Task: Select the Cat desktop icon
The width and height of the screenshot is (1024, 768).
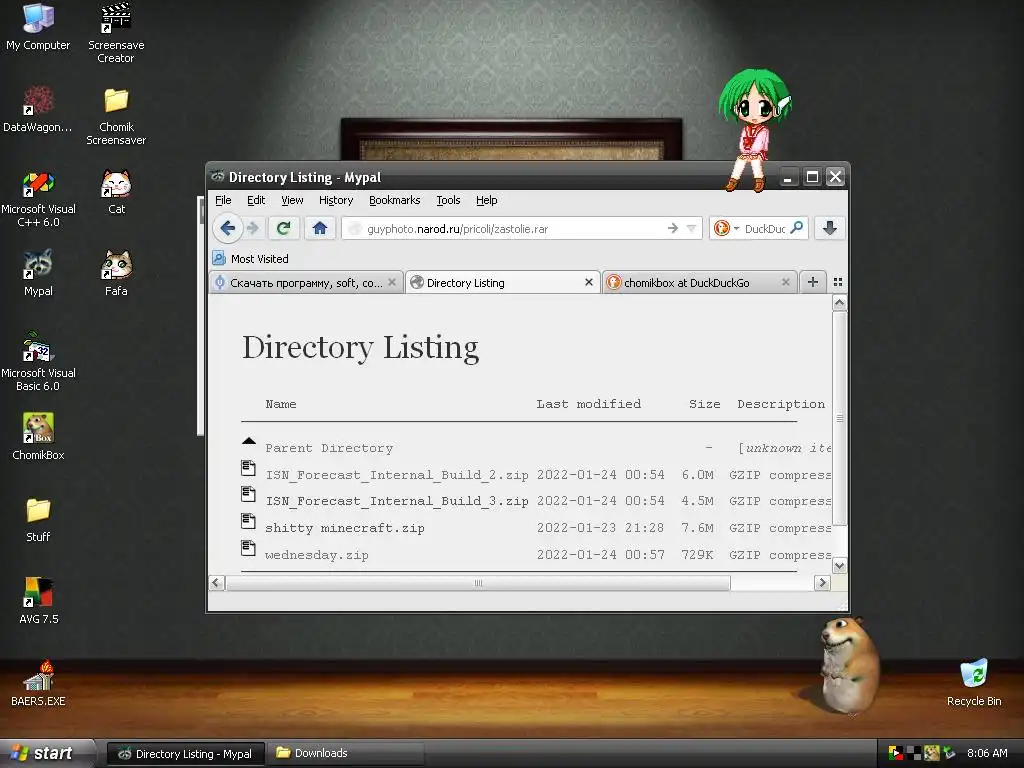Action: (x=116, y=191)
